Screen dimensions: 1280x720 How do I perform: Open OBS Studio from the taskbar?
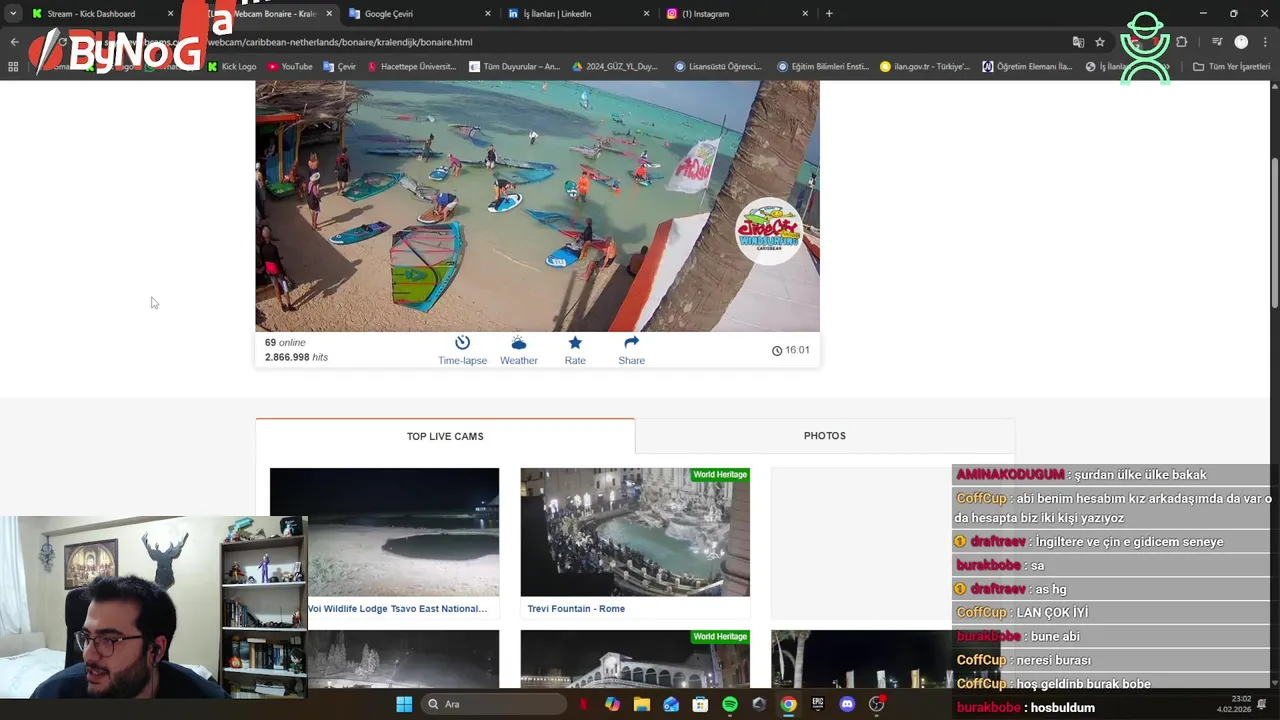877,704
